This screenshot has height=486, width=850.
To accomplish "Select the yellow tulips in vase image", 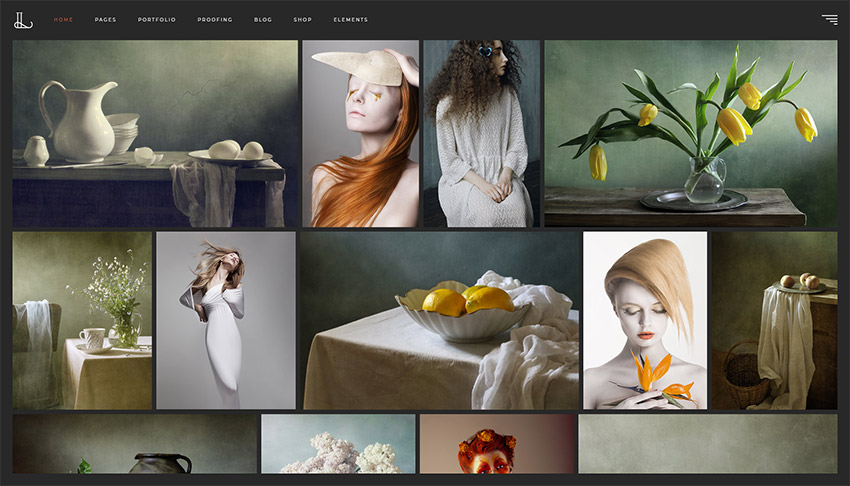I will tap(690, 133).
